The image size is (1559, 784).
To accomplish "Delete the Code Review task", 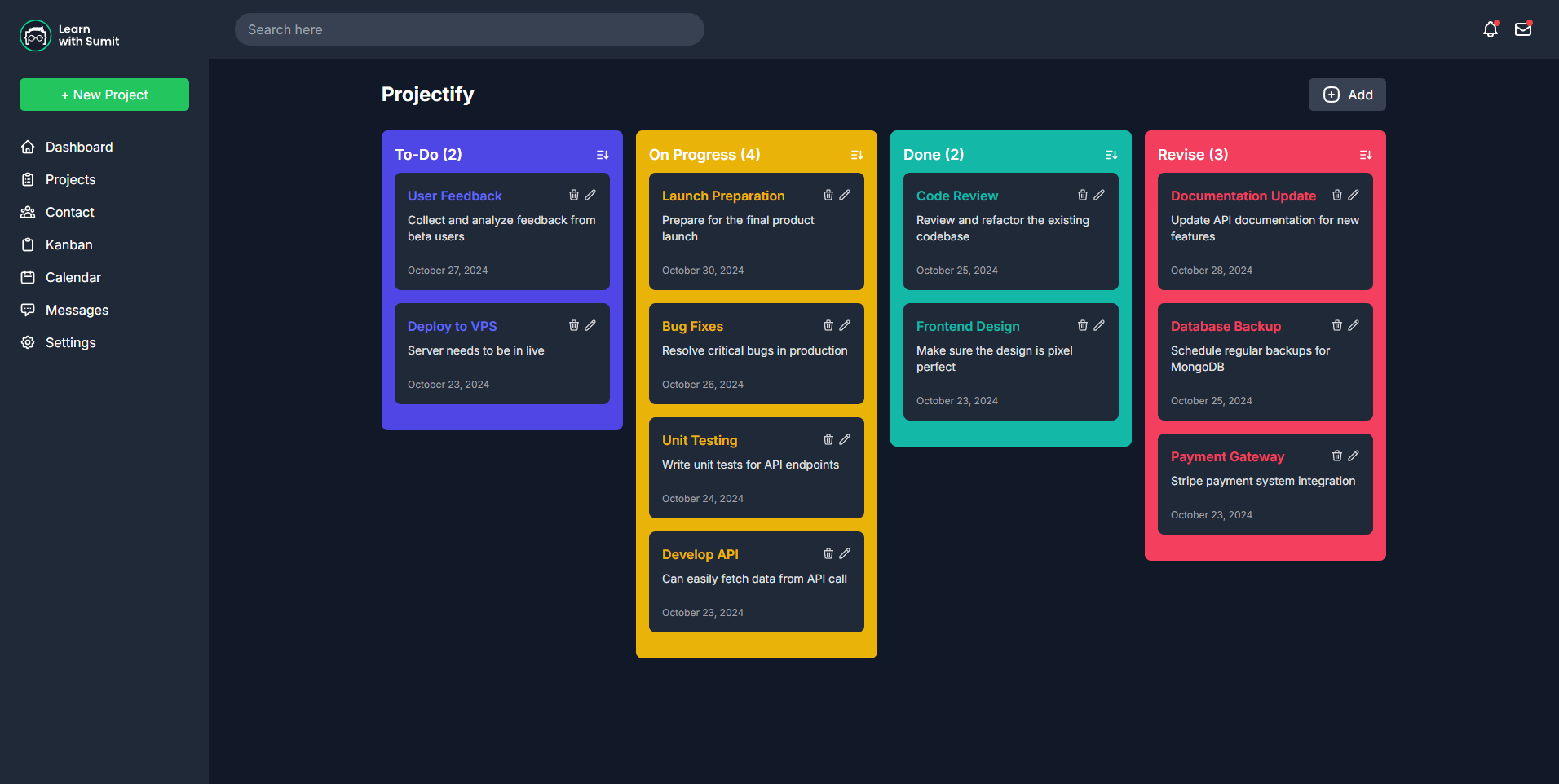I will [x=1083, y=195].
